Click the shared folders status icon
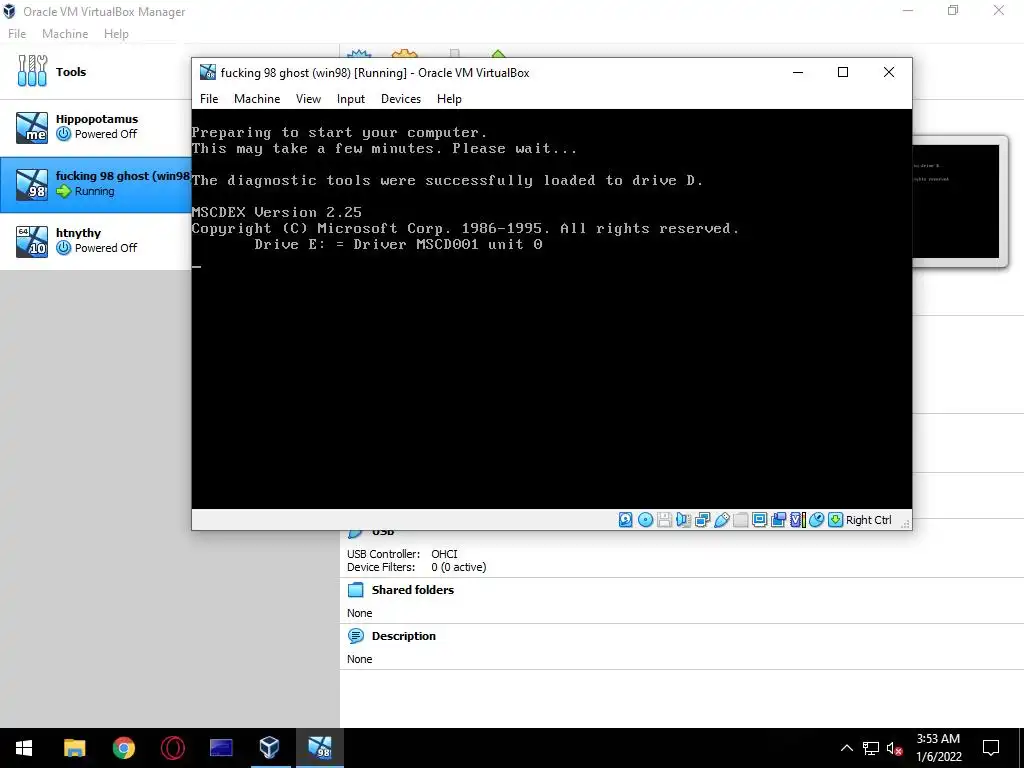The image size is (1024, 768). [741, 520]
